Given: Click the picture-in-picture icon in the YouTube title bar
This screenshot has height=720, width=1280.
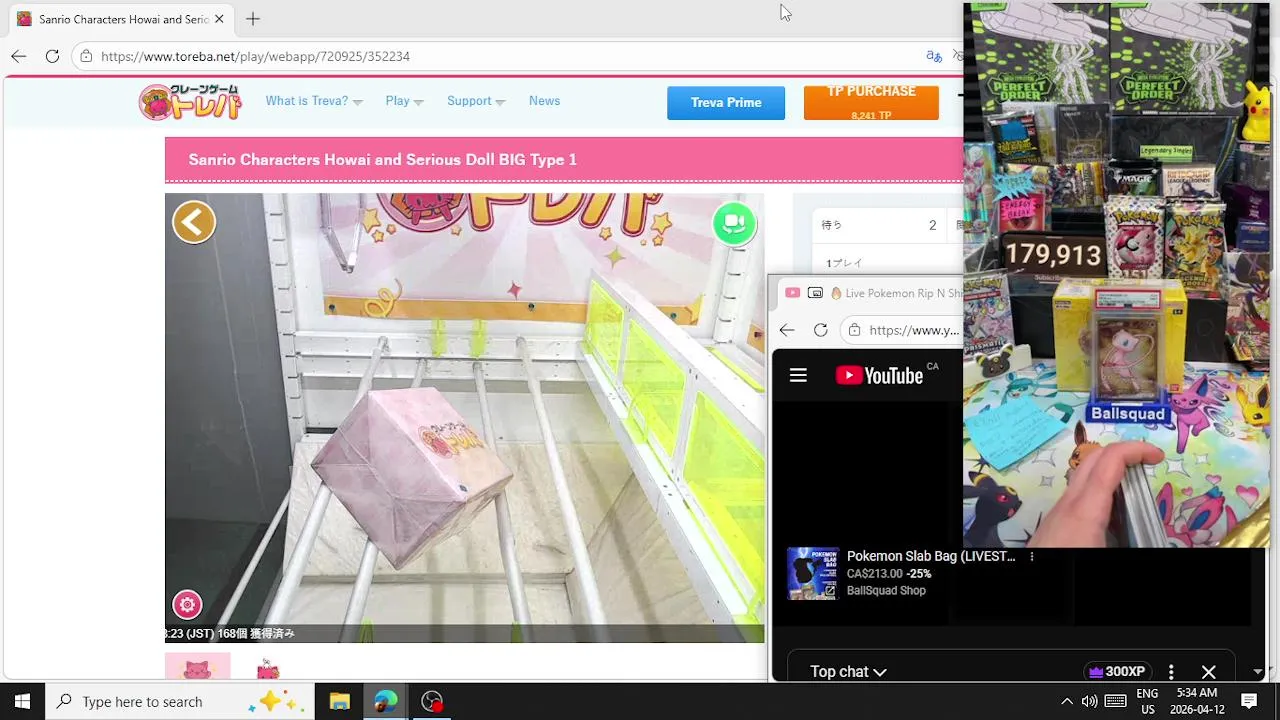Looking at the screenshot, I should pyautogui.click(x=815, y=293).
